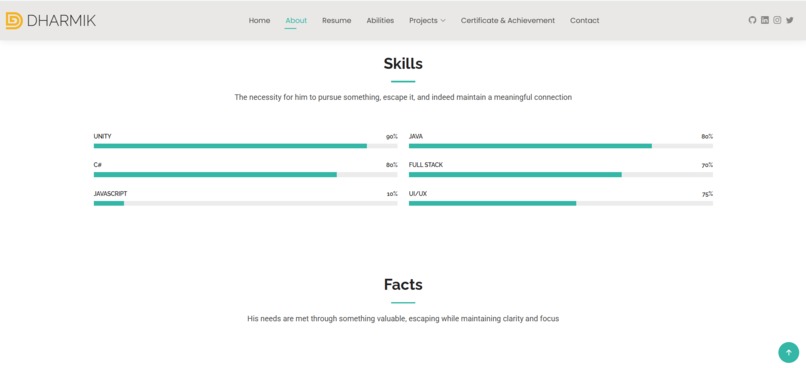Click the JAVA skill label

point(416,136)
